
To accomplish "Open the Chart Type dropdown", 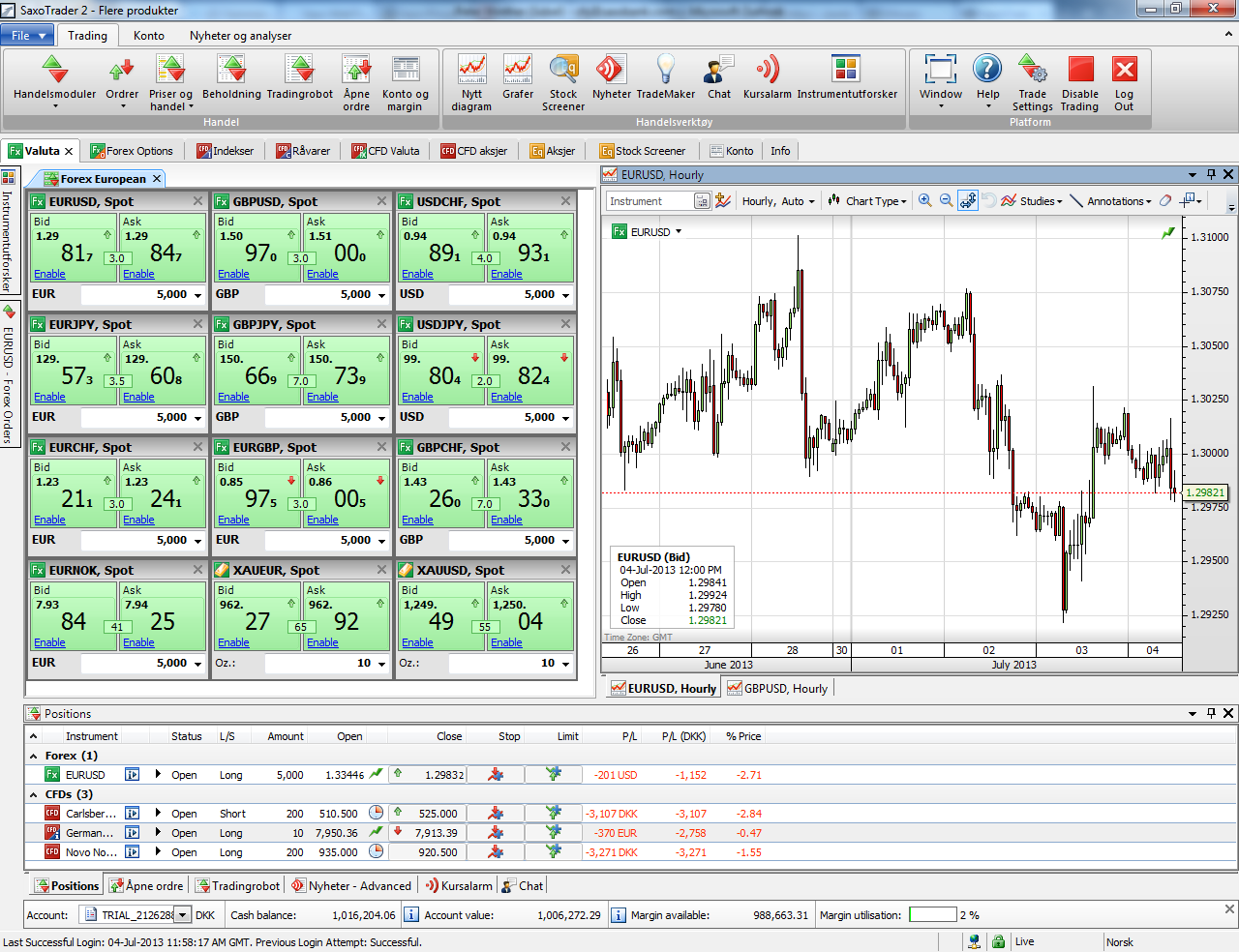I will pos(868,201).
